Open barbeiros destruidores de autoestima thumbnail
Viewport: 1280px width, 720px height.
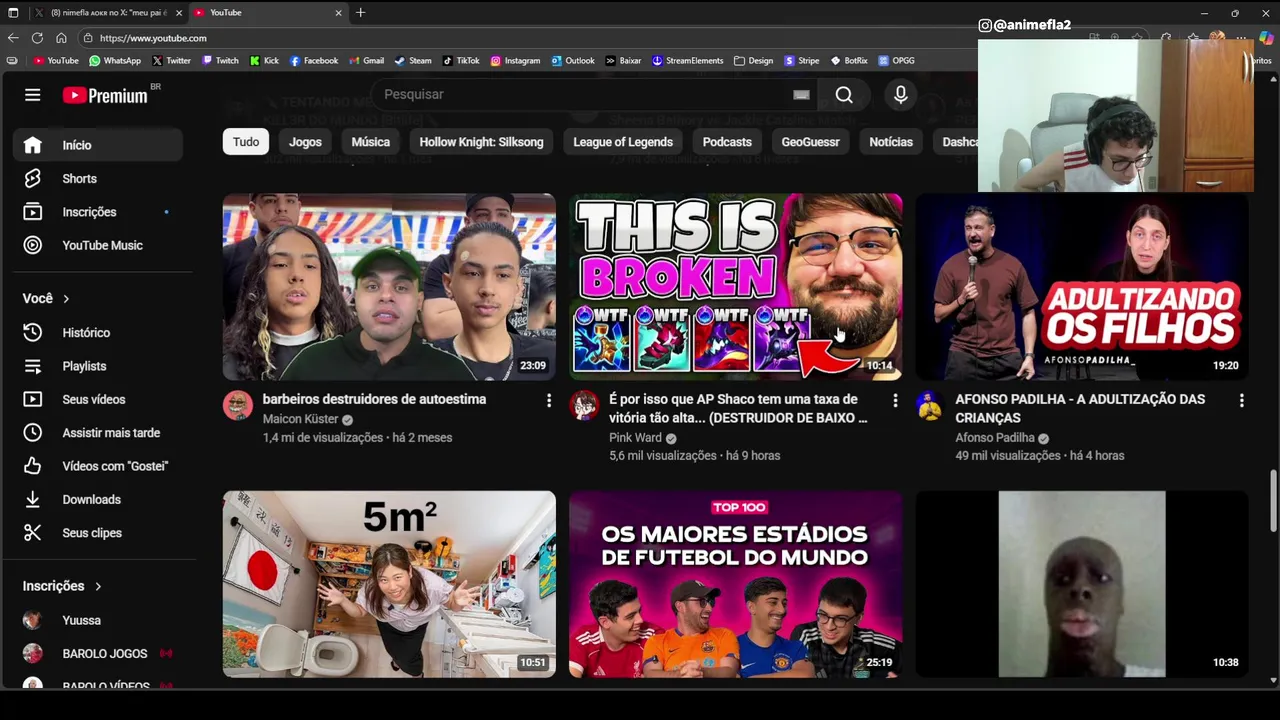point(389,287)
